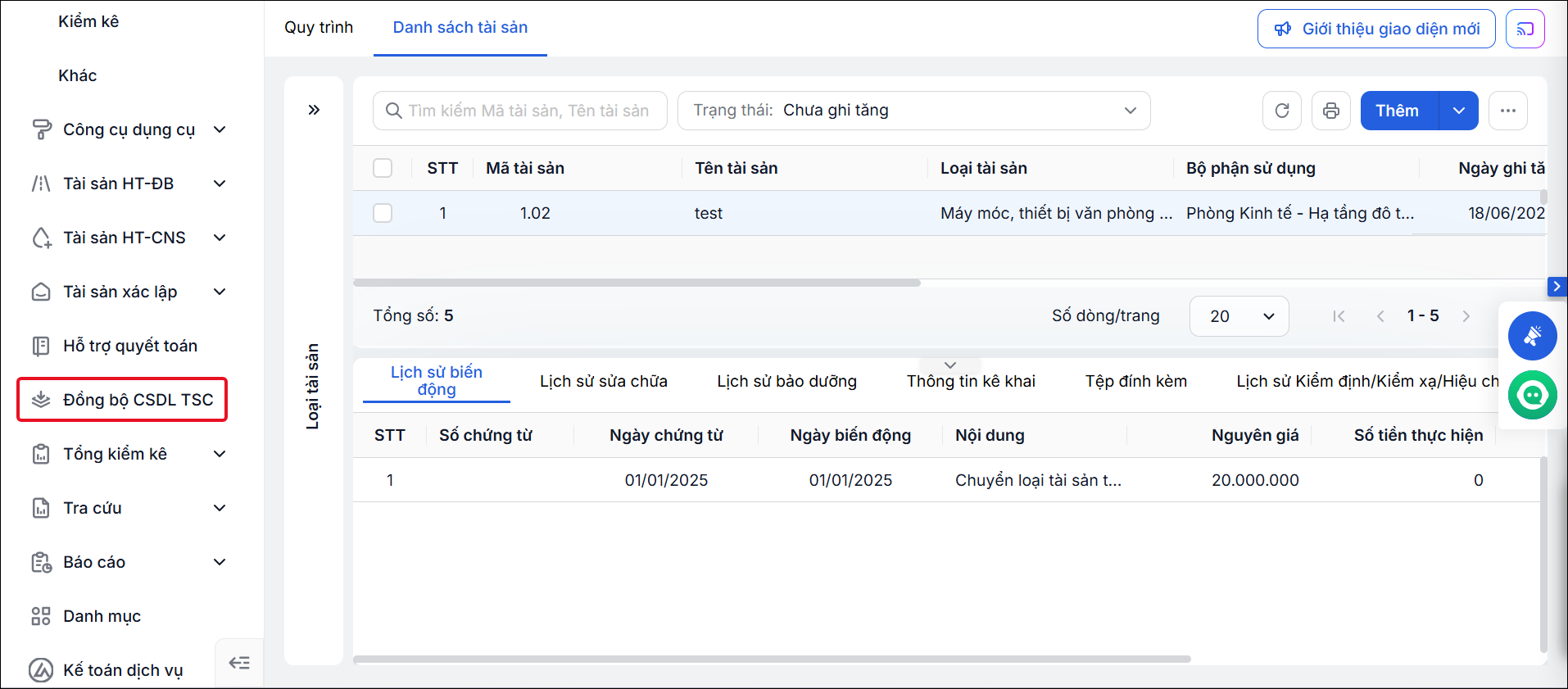The width and height of the screenshot is (1568, 689).
Task: Go to the next page arrow
Action: (1466, 316)
